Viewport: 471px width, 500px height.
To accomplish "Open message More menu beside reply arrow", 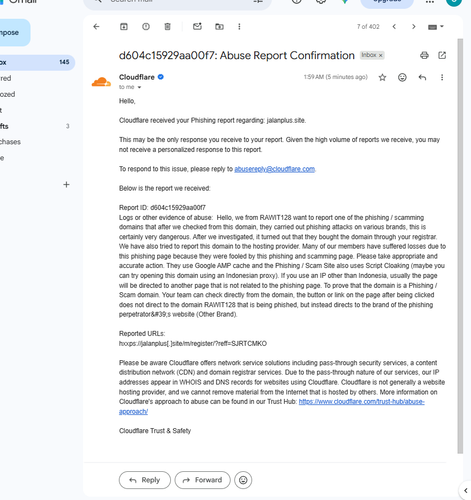I will 442,77.
